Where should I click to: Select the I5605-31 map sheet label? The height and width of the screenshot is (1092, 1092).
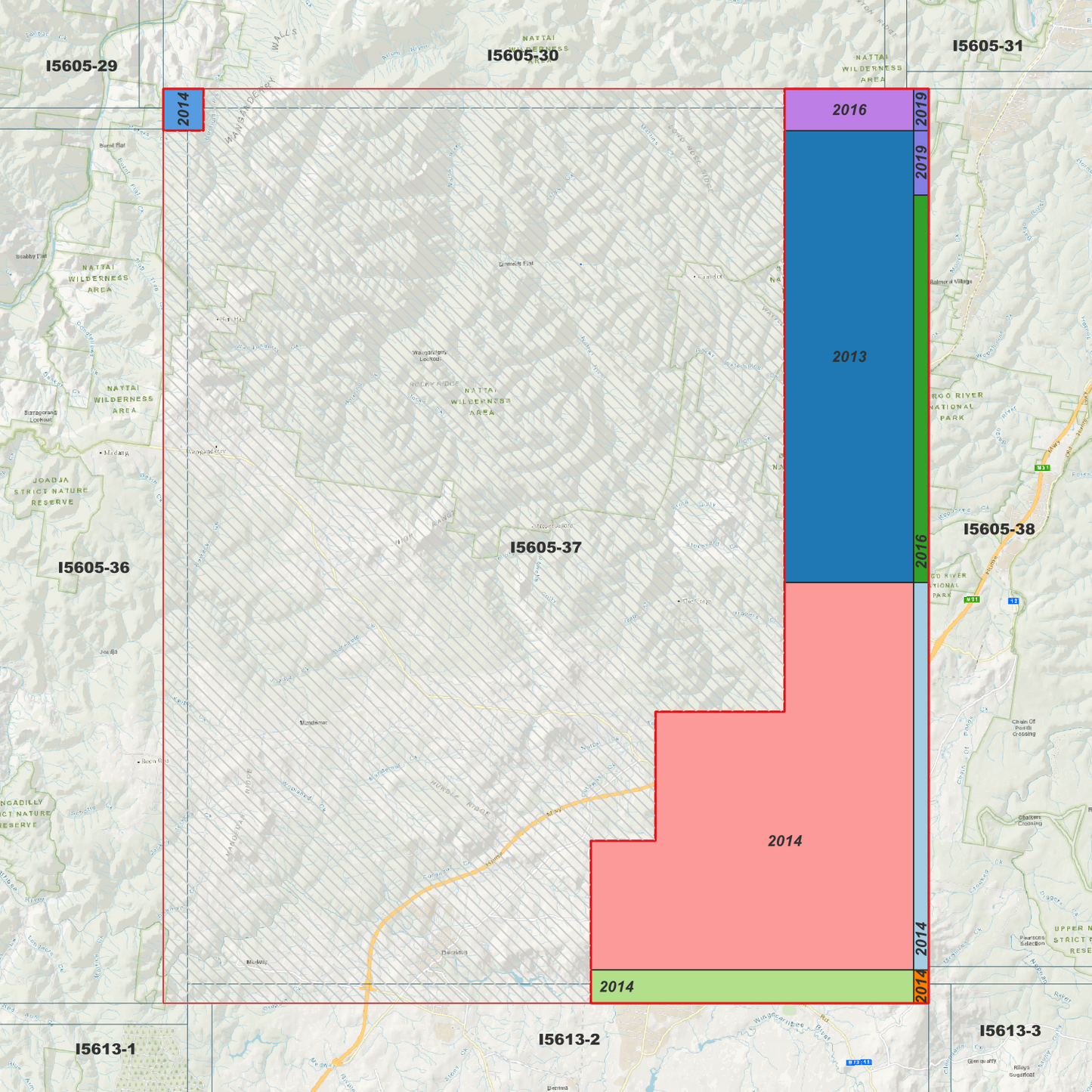[x=987, y=47]
